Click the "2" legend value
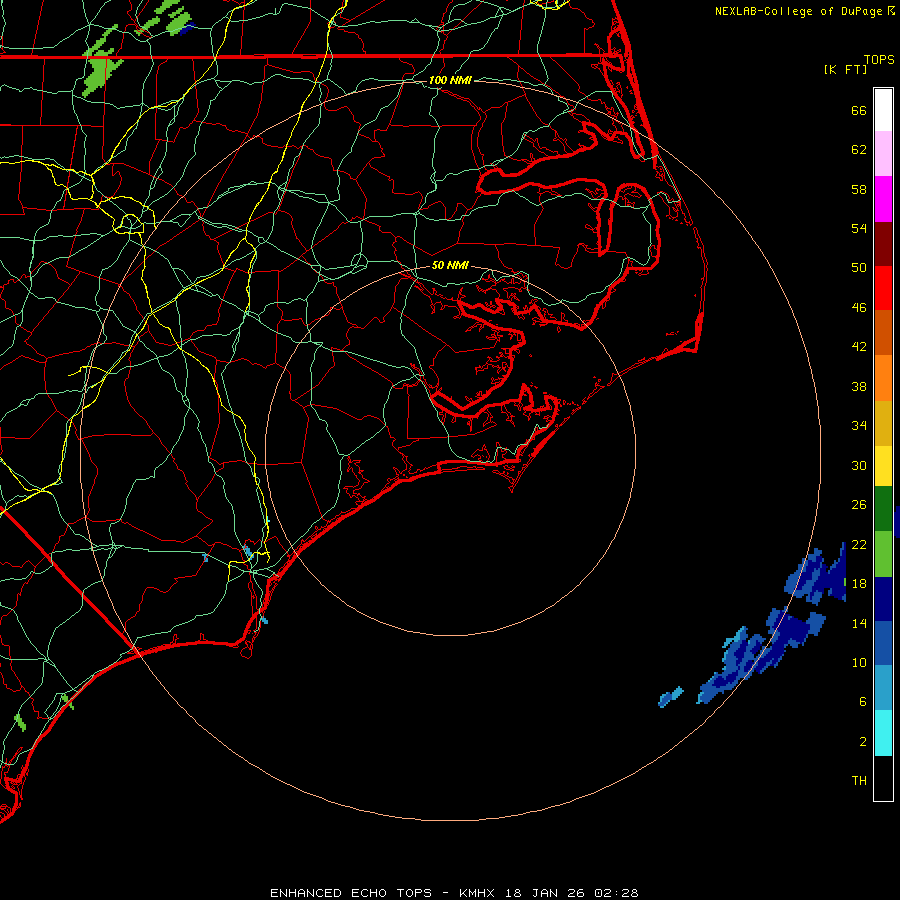Screen dimensions: 900x900 click(x=863, y=742)
